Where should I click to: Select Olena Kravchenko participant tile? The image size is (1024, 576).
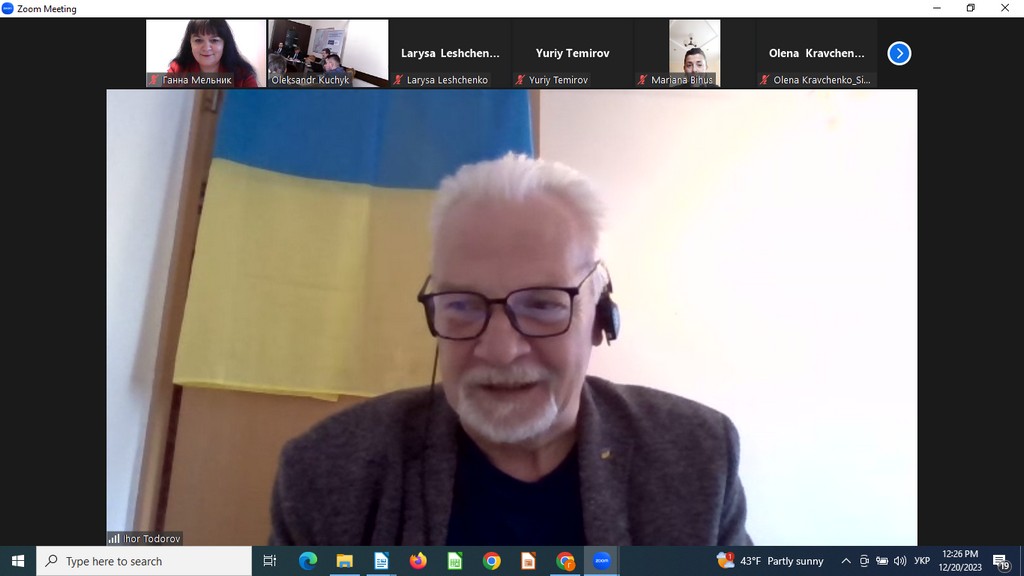[x=816, y=54]
